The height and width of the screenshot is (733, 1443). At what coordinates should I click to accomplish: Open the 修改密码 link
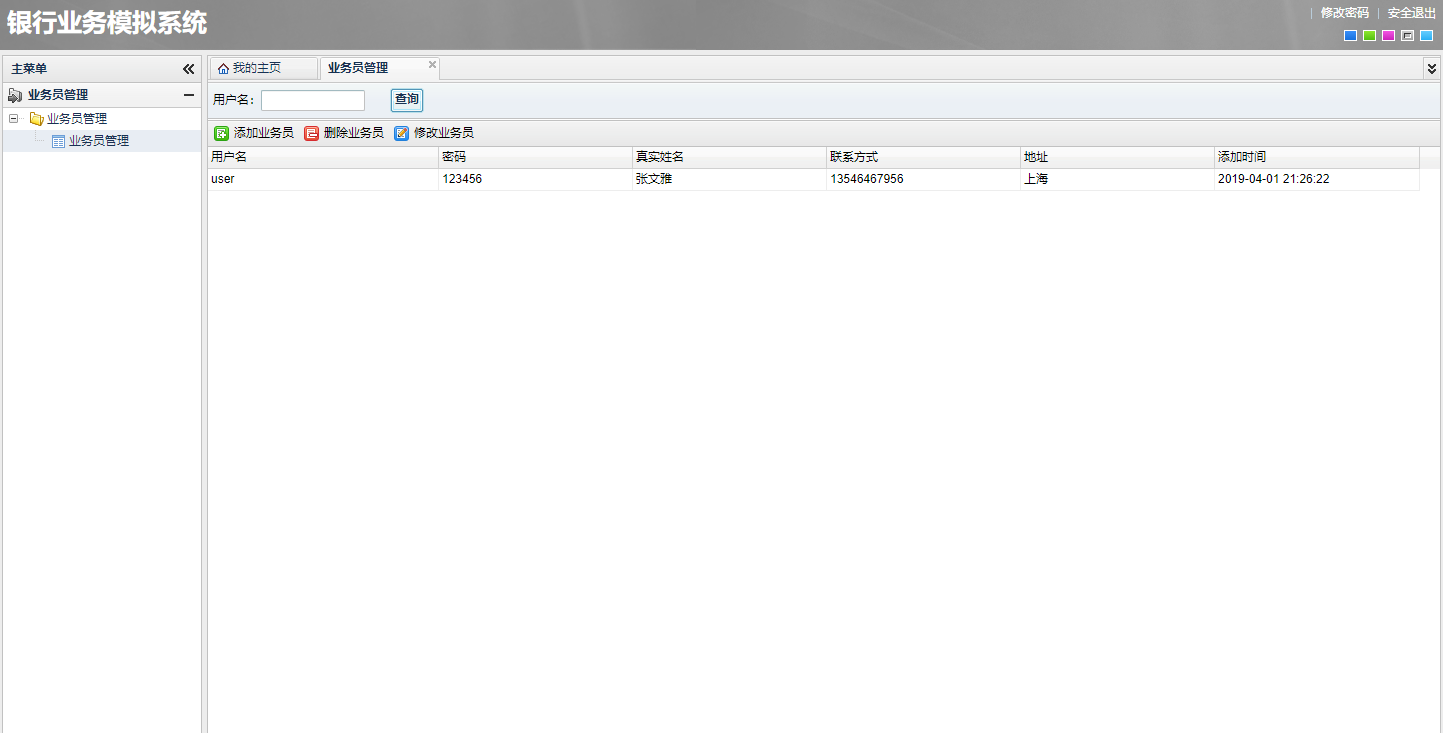(x=1344, y=13)
